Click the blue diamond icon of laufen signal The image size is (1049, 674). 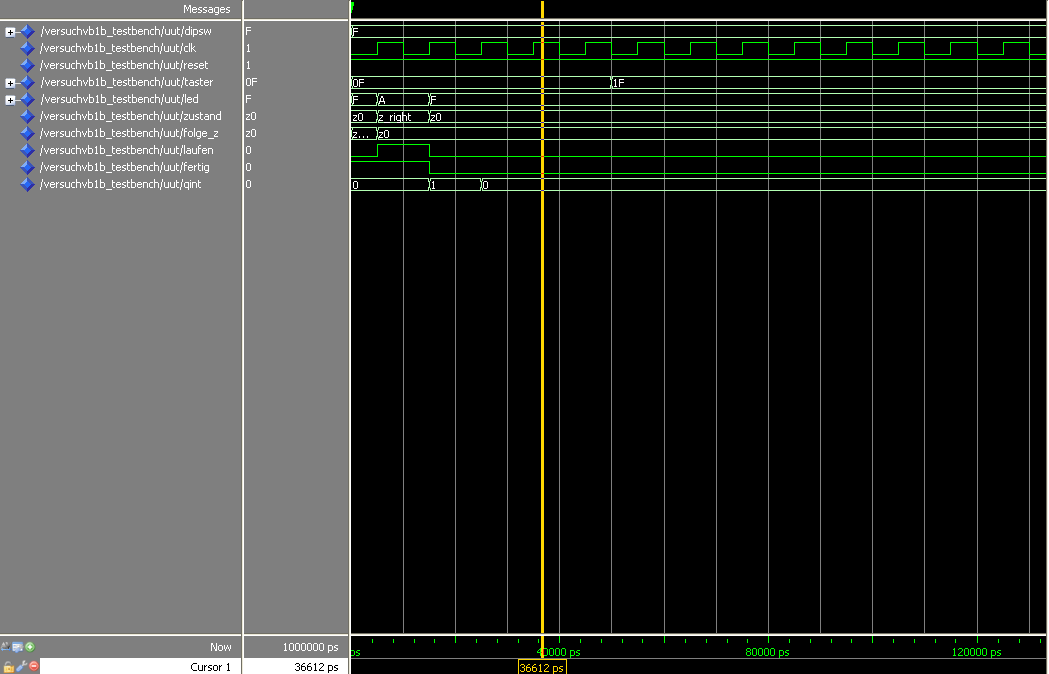27,151
